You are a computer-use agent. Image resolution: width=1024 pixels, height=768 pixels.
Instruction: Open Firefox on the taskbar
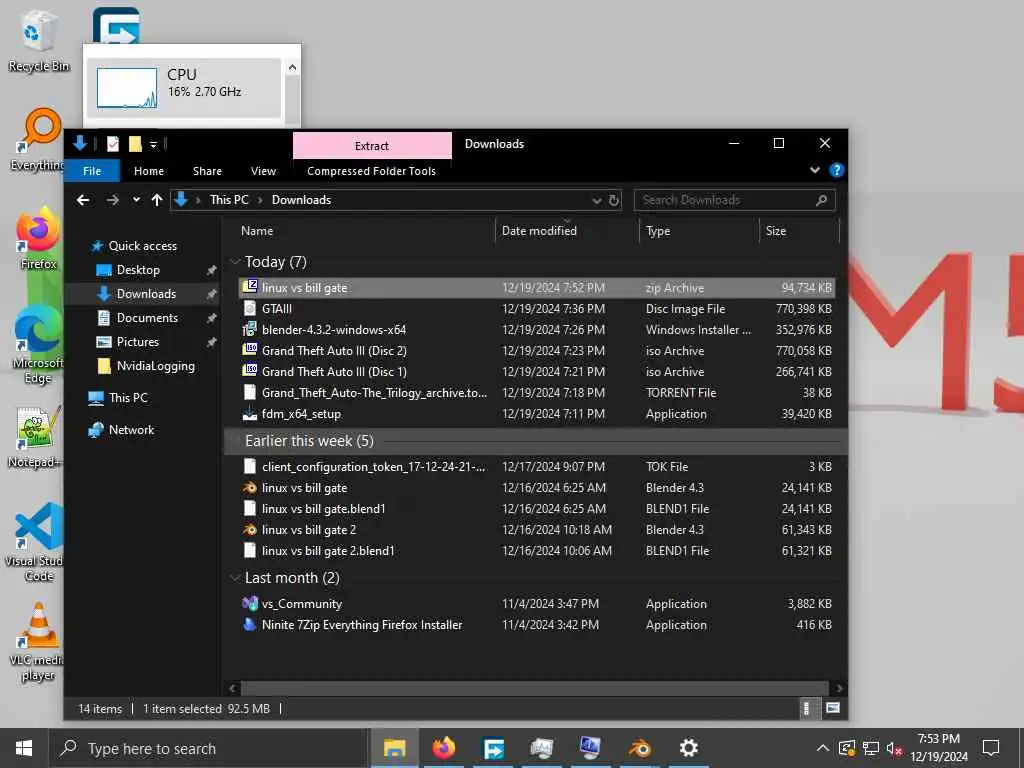click(x=444, y=748)
